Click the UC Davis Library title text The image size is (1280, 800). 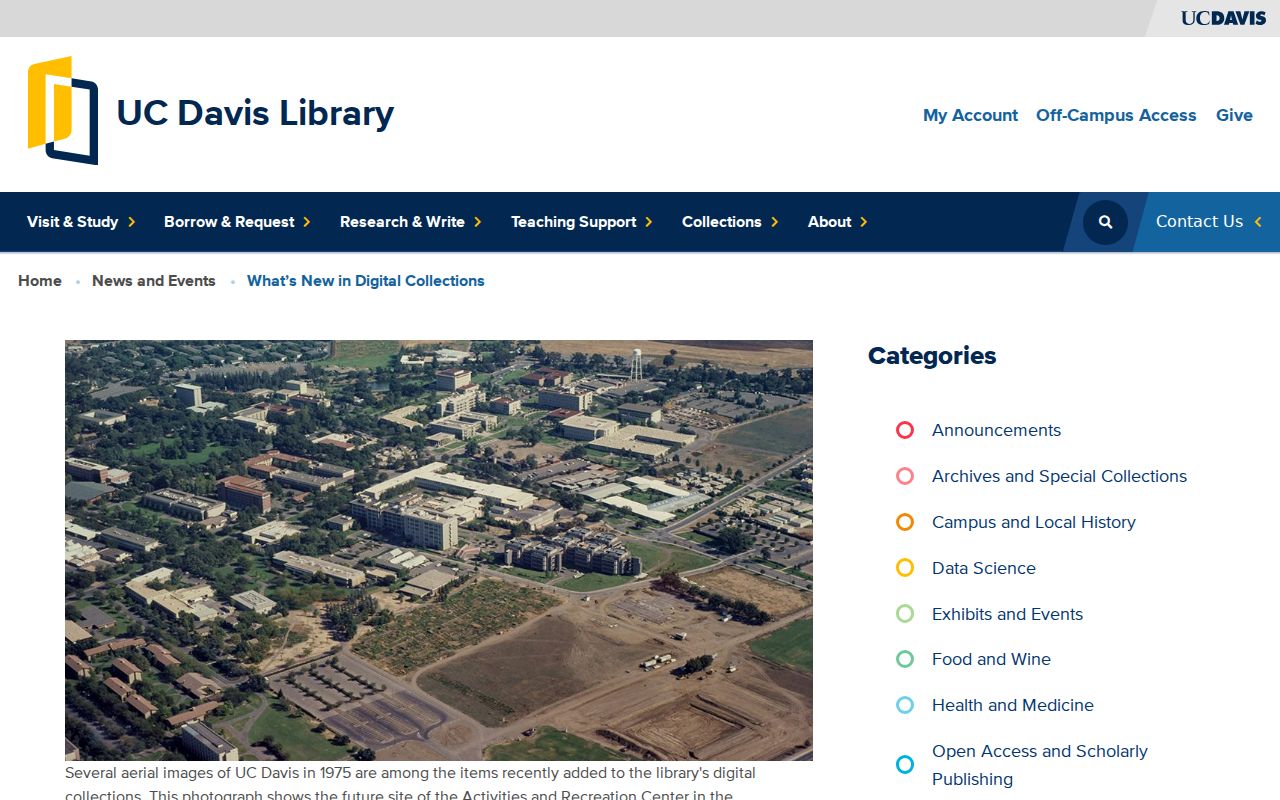(255, 113)
